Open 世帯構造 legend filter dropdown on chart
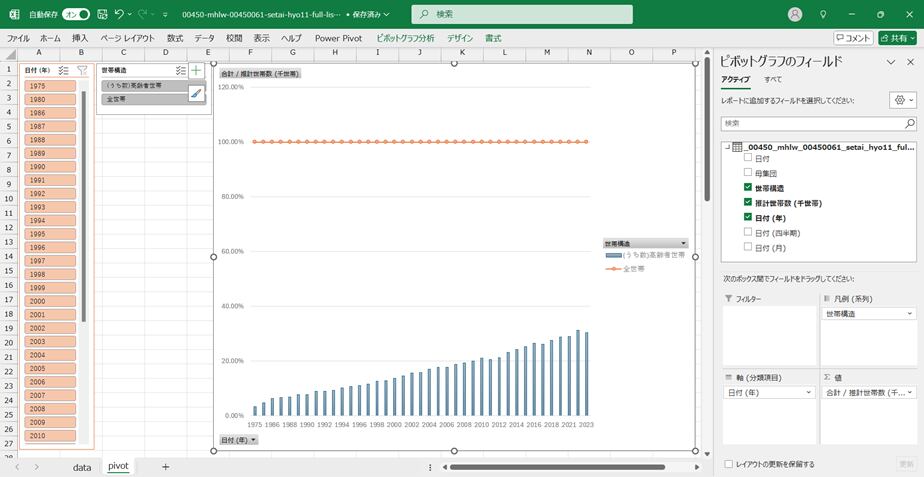Image resolution: width=924 pixels, height=477 pixels. pos(684,243)
